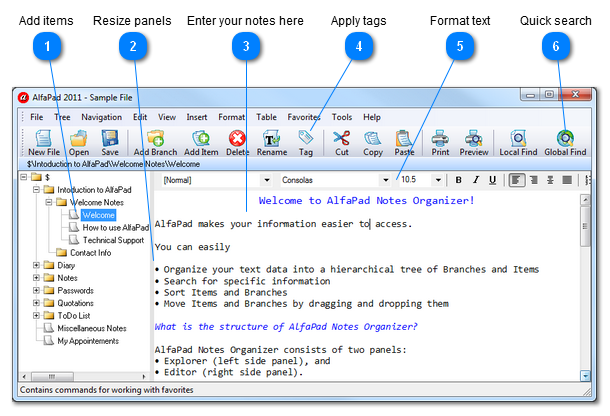This screenshot has width=610, height=416.
Task: Open the File menu
Action: [x=37, y=117]
